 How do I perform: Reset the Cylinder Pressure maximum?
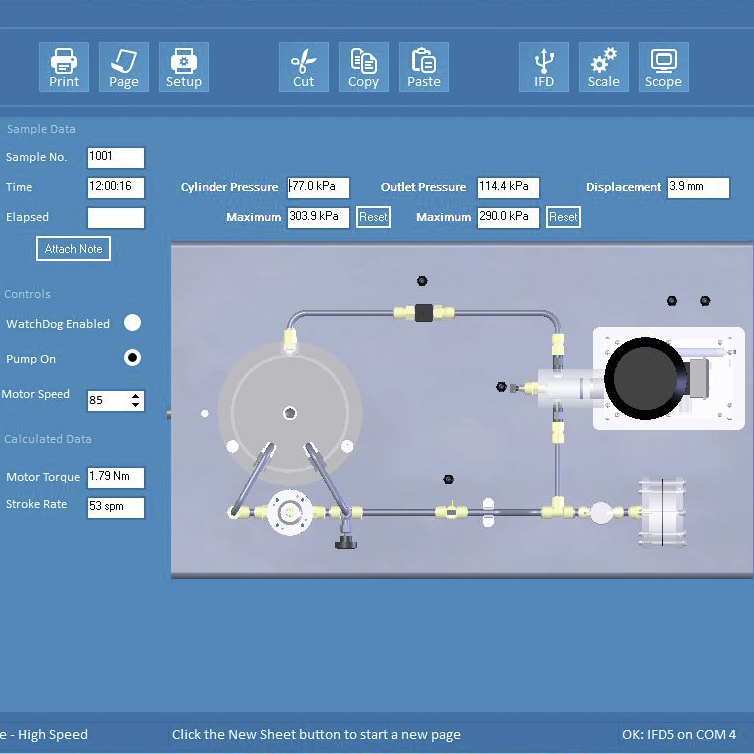pyautogui.click(x=373, y=217)
